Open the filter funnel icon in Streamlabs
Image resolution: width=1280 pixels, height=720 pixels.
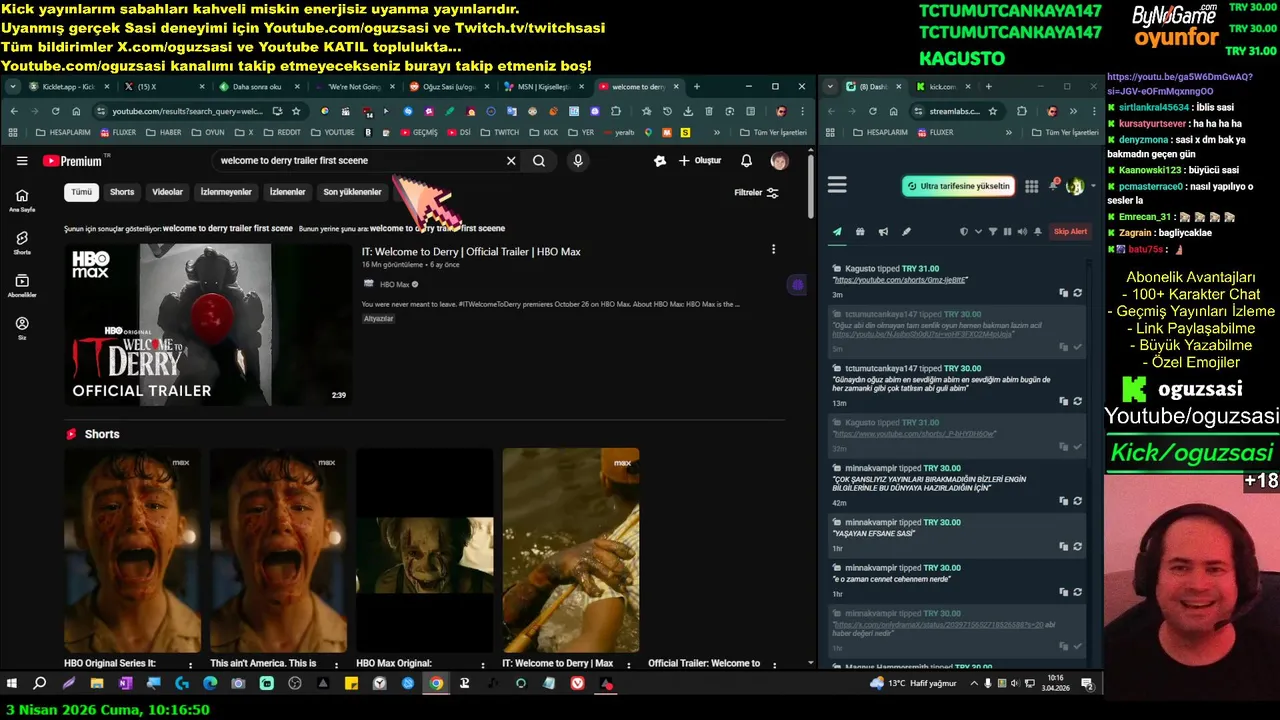tap(993, 232)
